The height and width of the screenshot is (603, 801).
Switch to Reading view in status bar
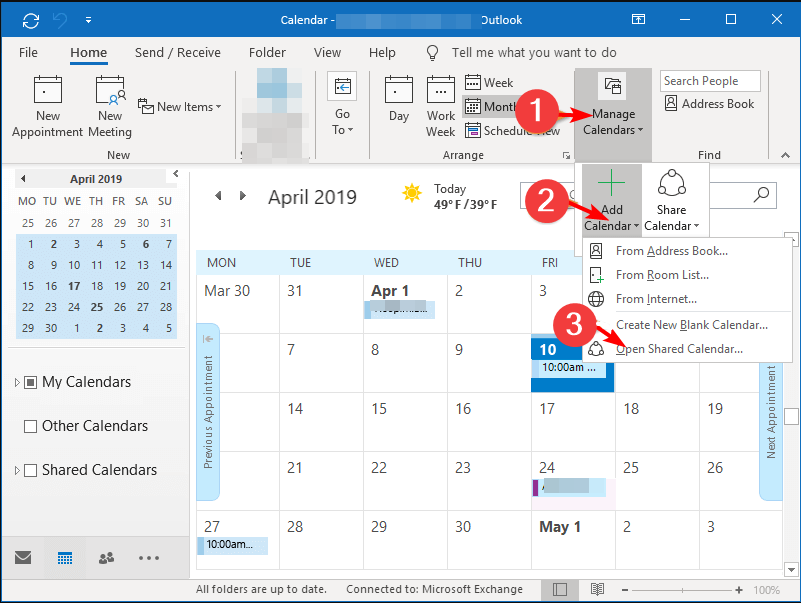coord(598,590)
